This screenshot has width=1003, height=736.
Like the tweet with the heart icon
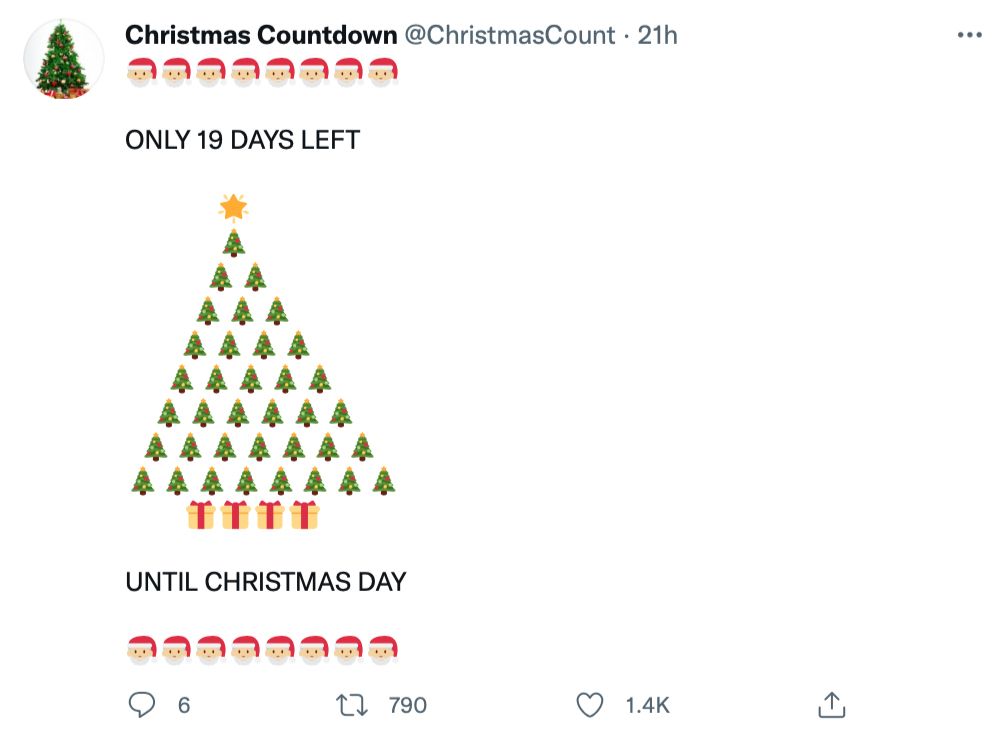(x=590, y=705)
